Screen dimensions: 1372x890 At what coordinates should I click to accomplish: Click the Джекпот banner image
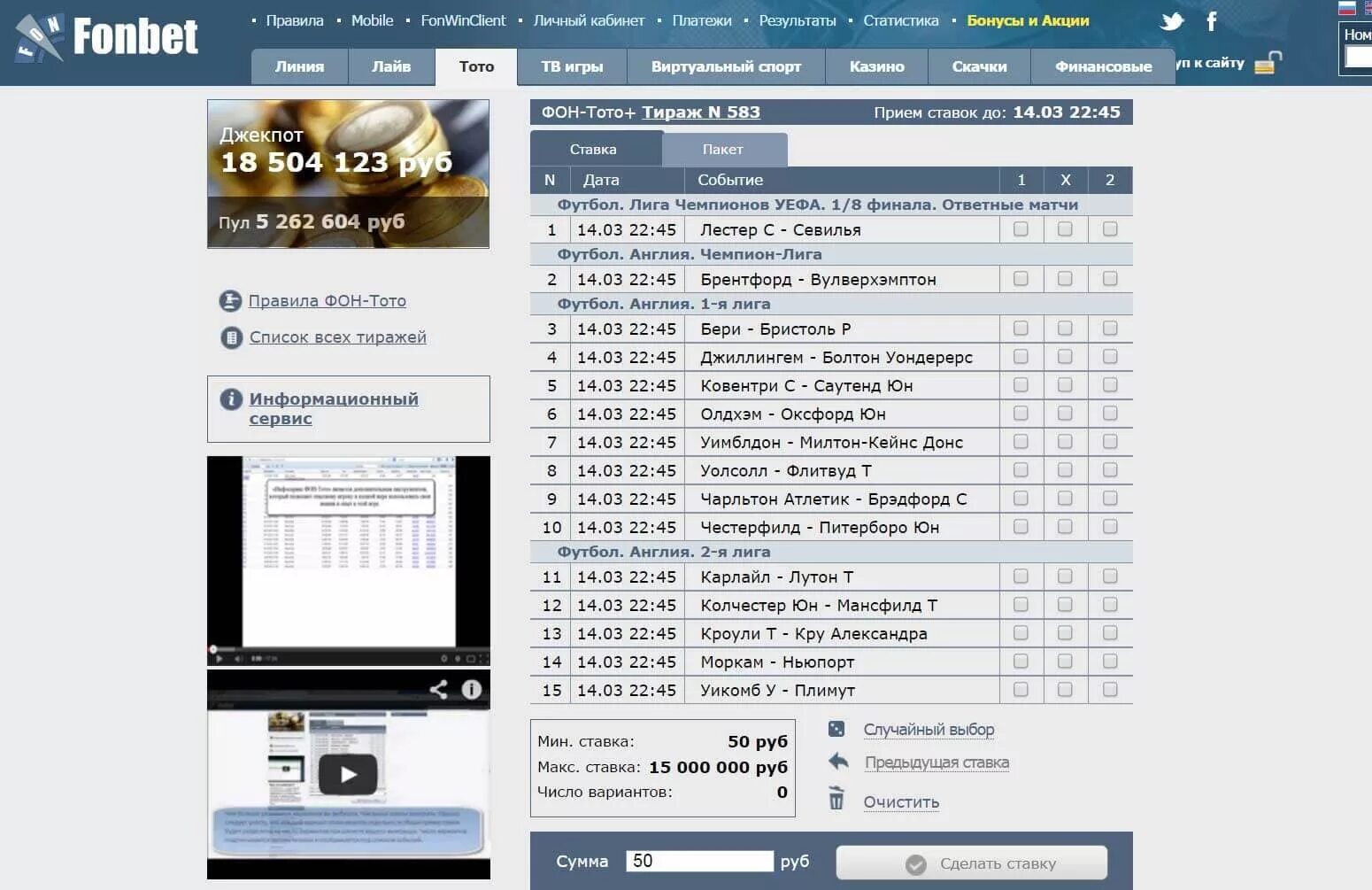coord(348,174)
